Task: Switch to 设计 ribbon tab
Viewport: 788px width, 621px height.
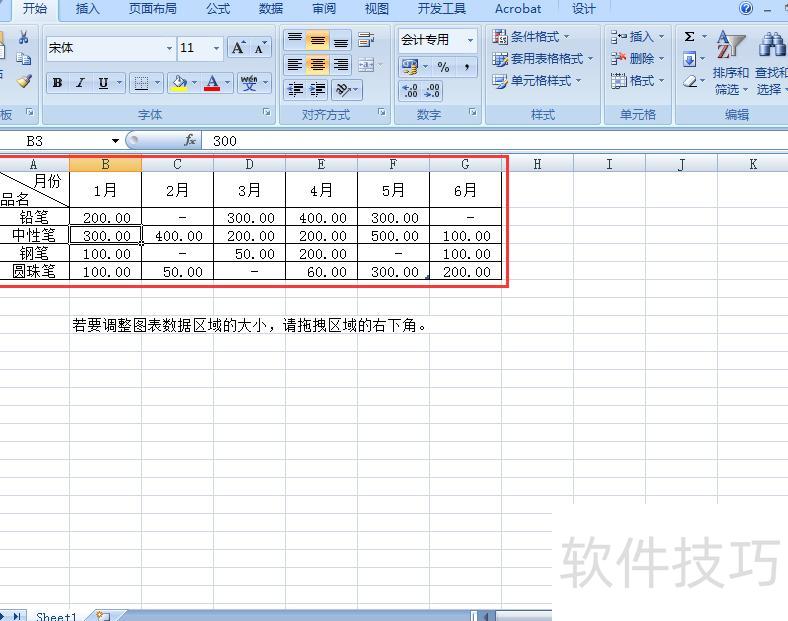Action: (x=583, y=9)
